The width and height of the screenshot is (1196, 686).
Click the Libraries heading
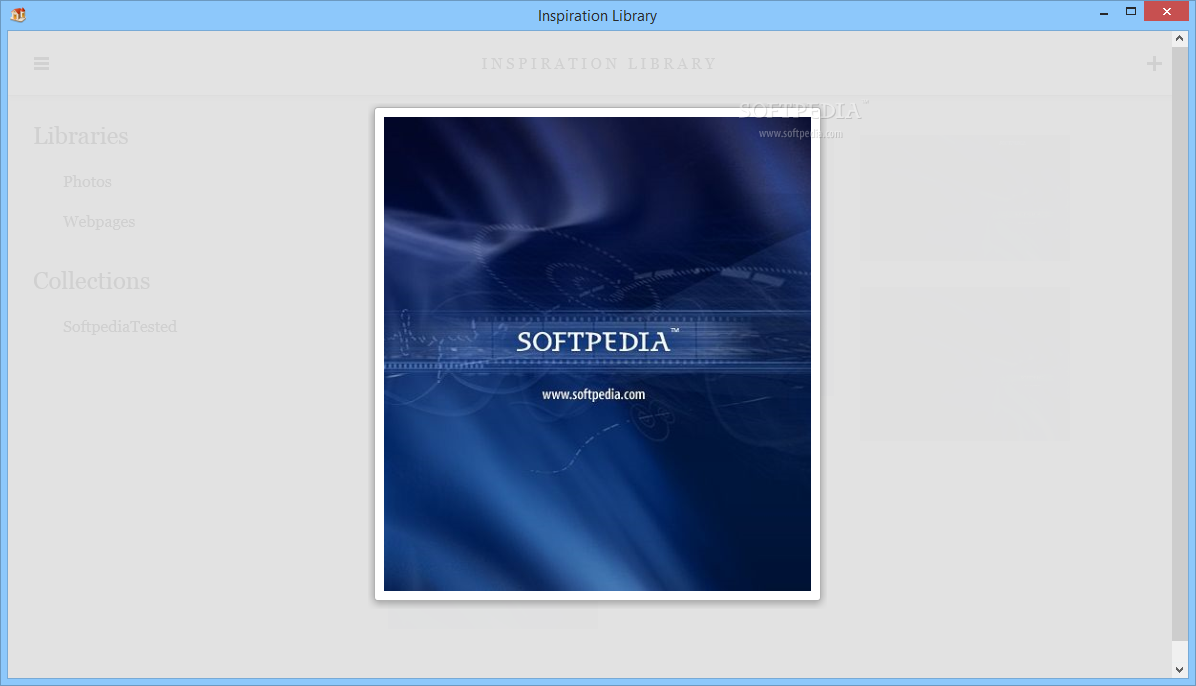coord(80,136)
